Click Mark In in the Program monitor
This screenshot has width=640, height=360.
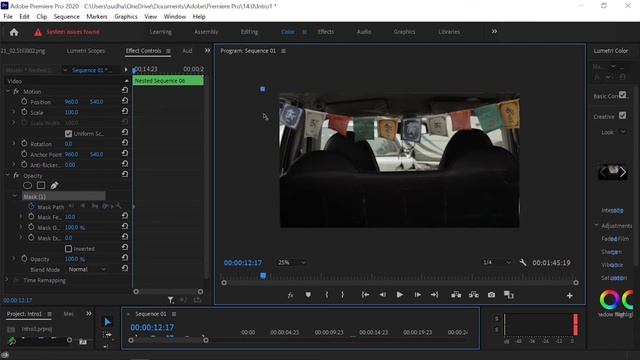327,295
